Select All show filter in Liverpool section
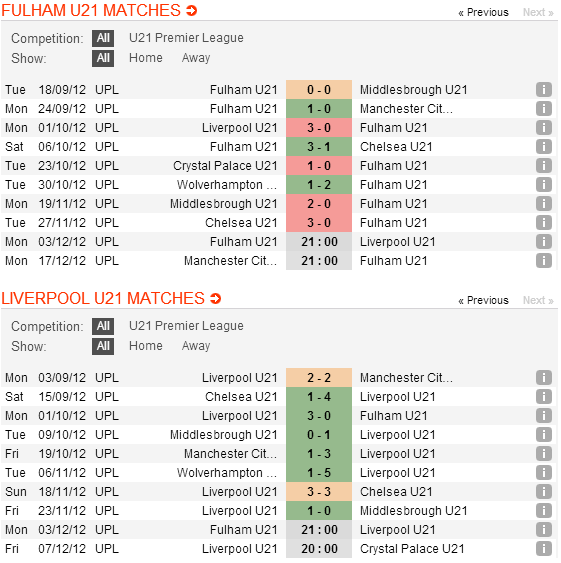 [103, 346]
